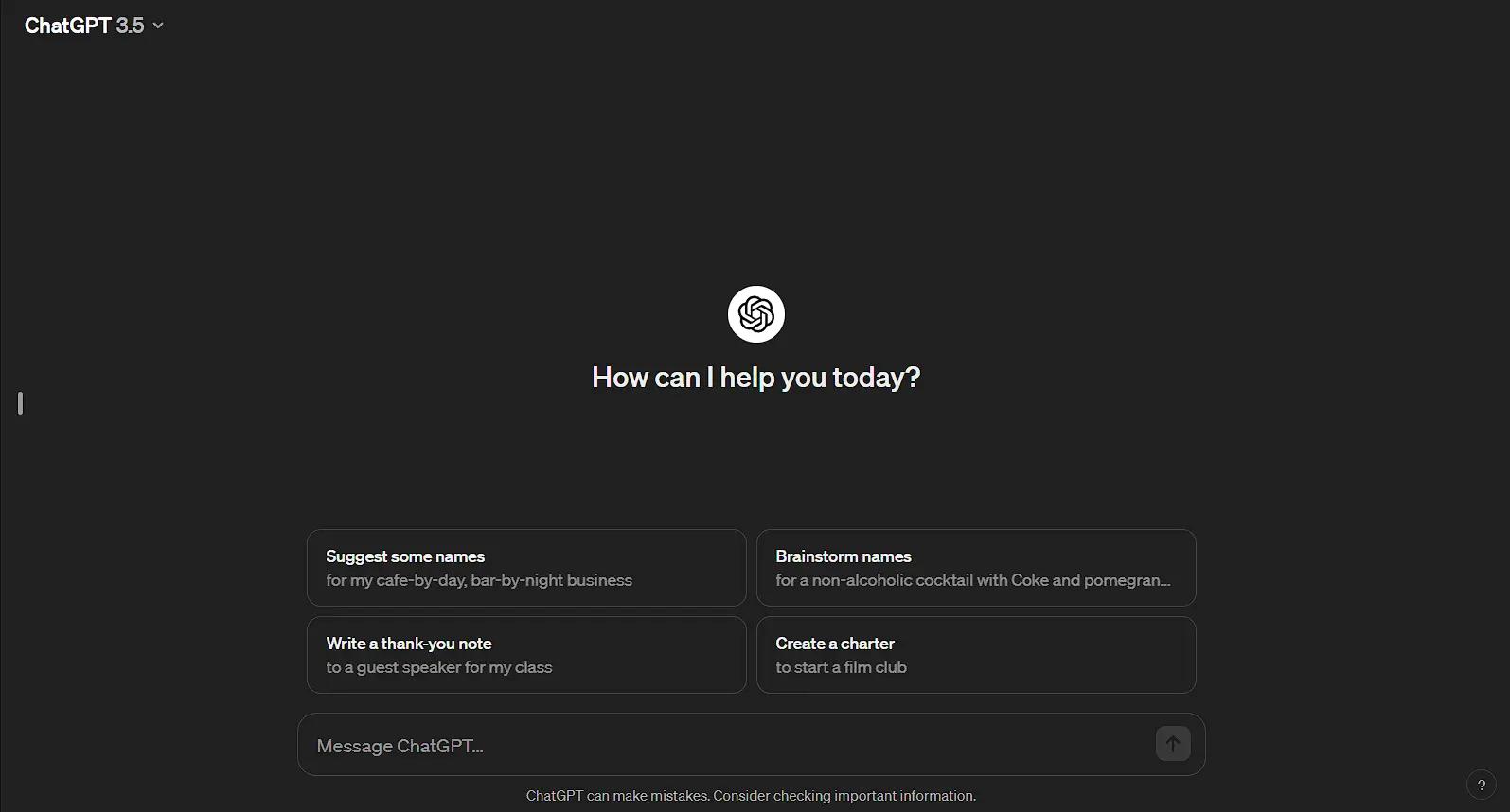The image size is (1510, 812).
Task: Select the 'Suggest some names' prompt card
Action: click(526, 568)
